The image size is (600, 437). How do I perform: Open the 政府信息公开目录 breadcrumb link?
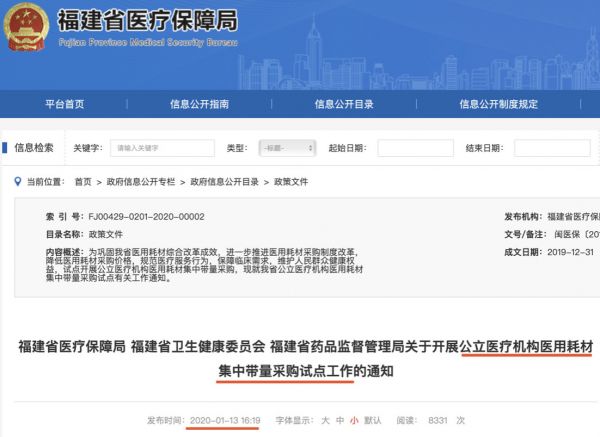[x=225, y=182]
